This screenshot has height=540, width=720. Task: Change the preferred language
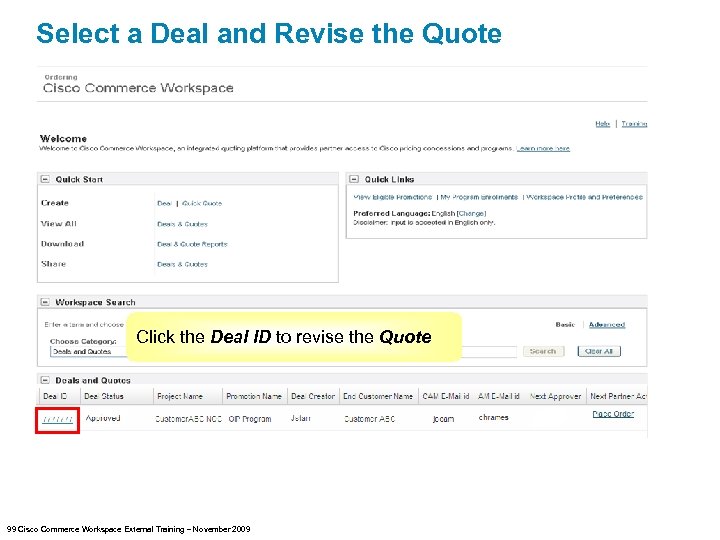pyautogui.click(x=472, y=214)
